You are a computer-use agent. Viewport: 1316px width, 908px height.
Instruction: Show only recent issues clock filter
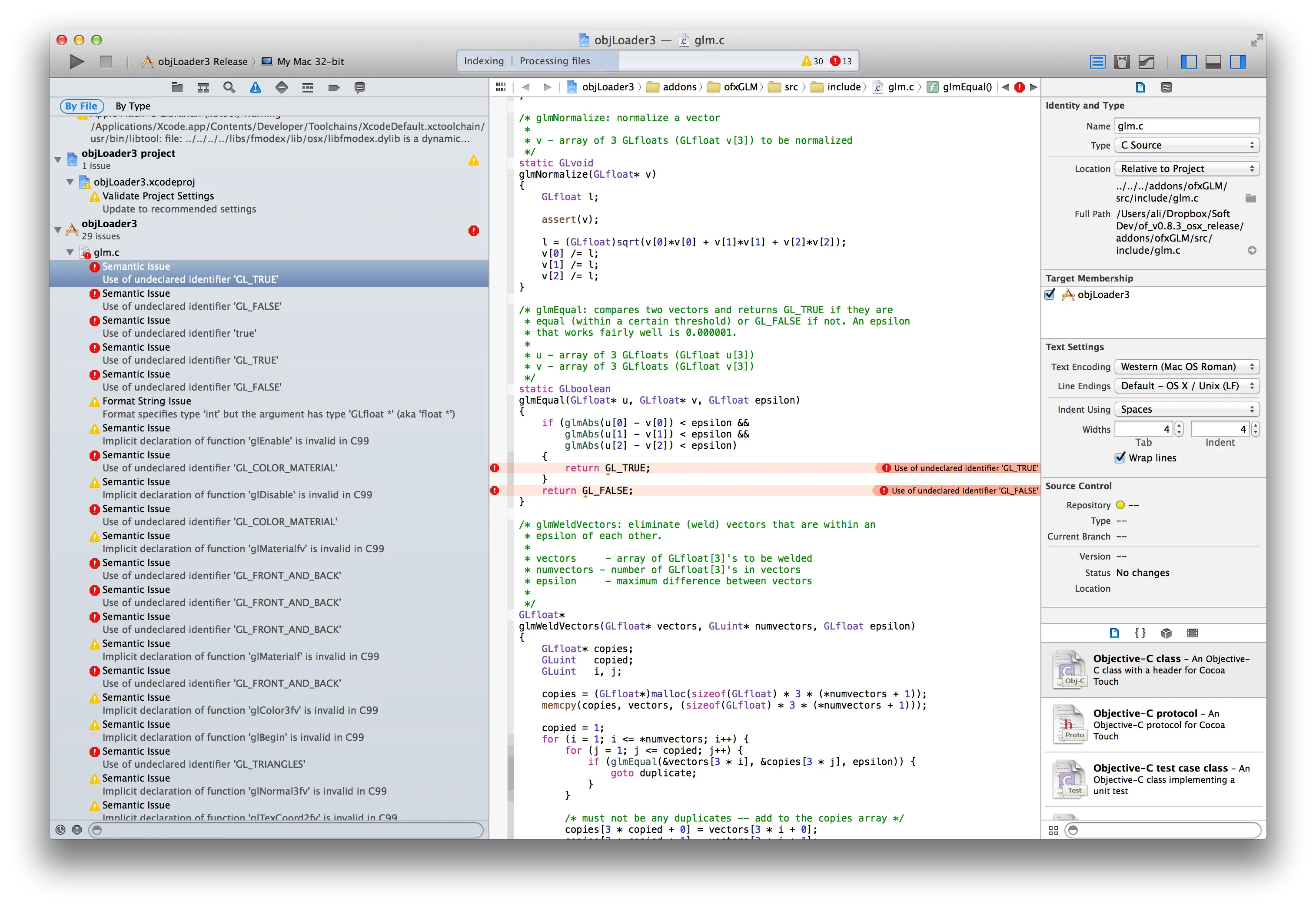60,830
